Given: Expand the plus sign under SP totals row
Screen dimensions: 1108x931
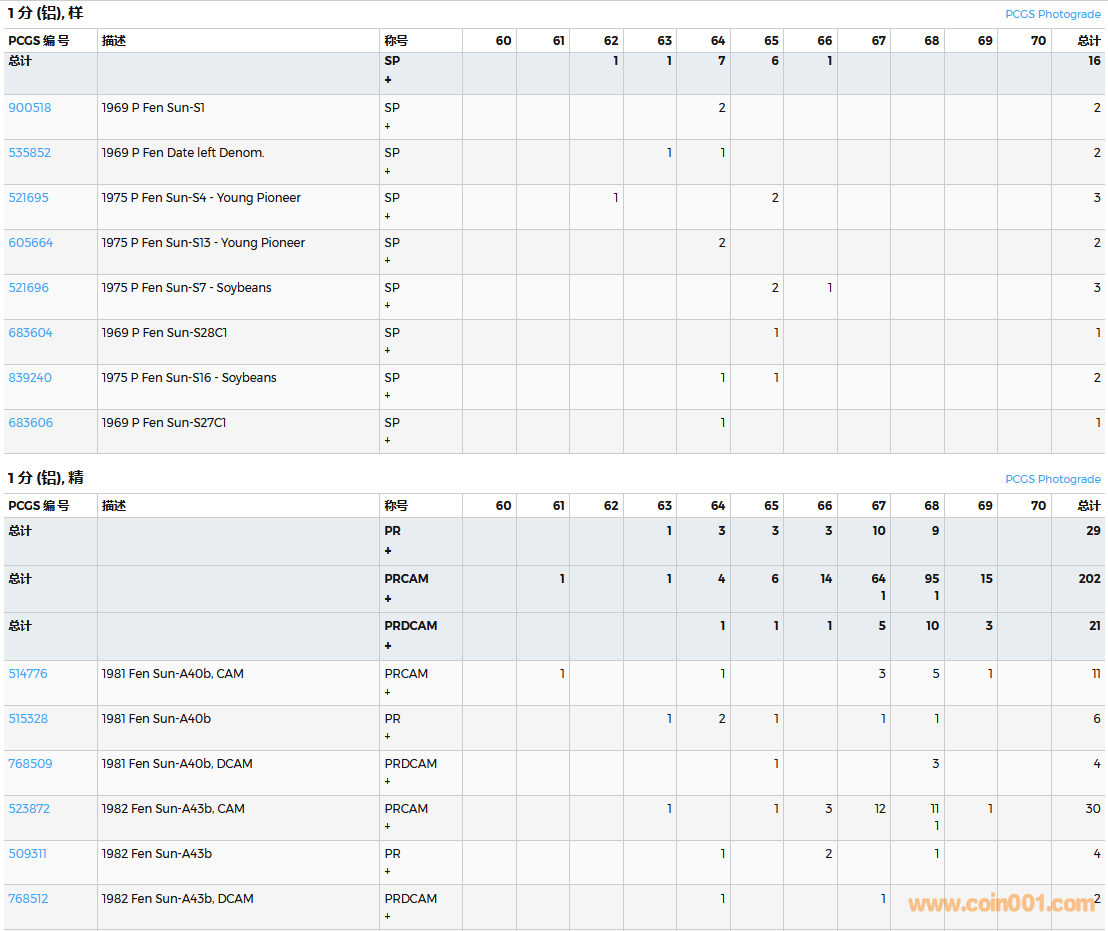Looking at the screenshot, I should (388, 80).
